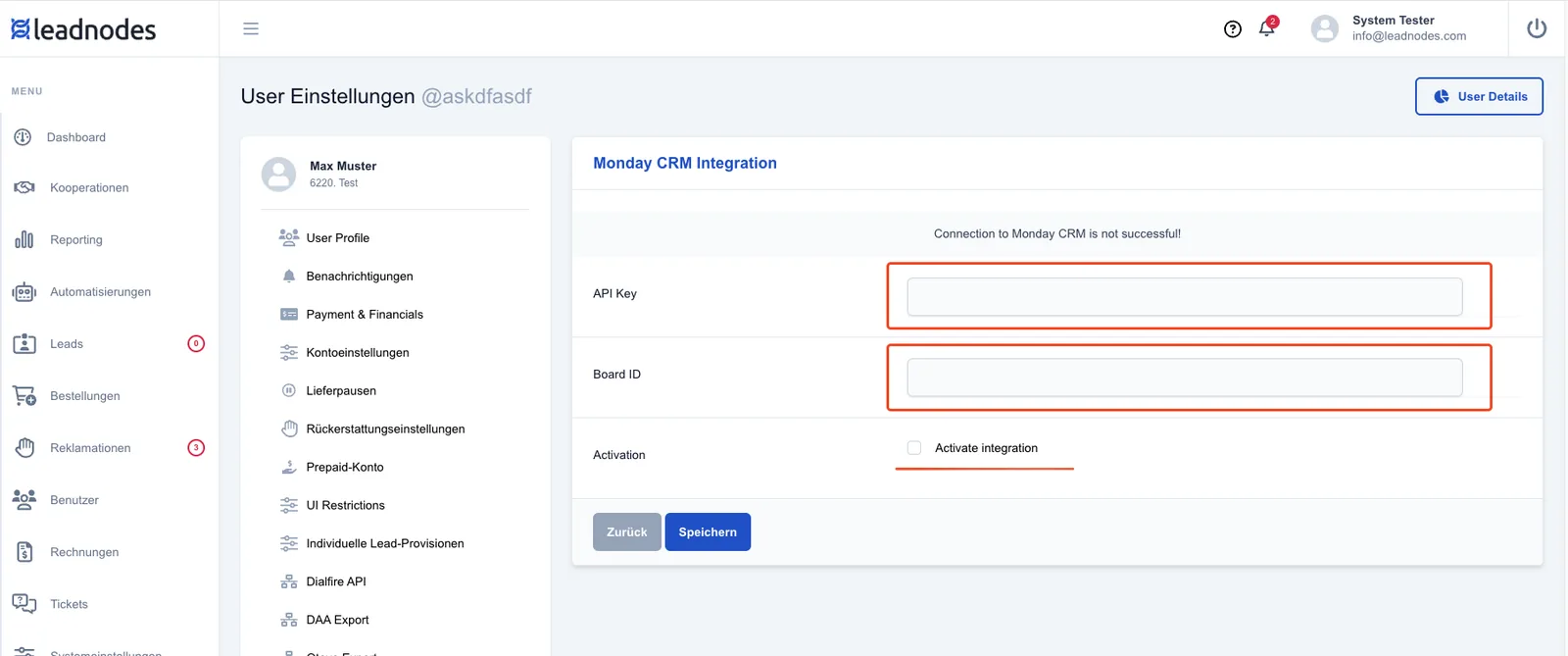Click the Bestellungen cart icon
The image size is (1568, 656).
[24, 395]
